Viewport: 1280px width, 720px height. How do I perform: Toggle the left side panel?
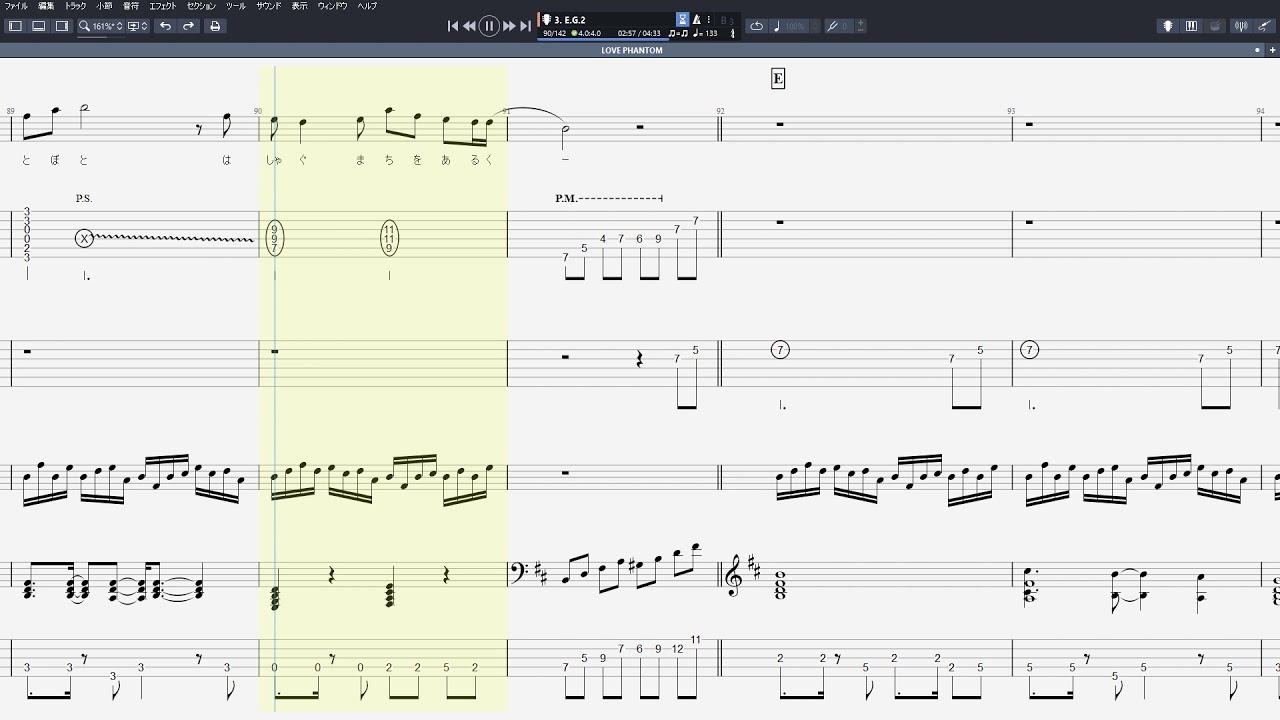[x=15, y=26]
